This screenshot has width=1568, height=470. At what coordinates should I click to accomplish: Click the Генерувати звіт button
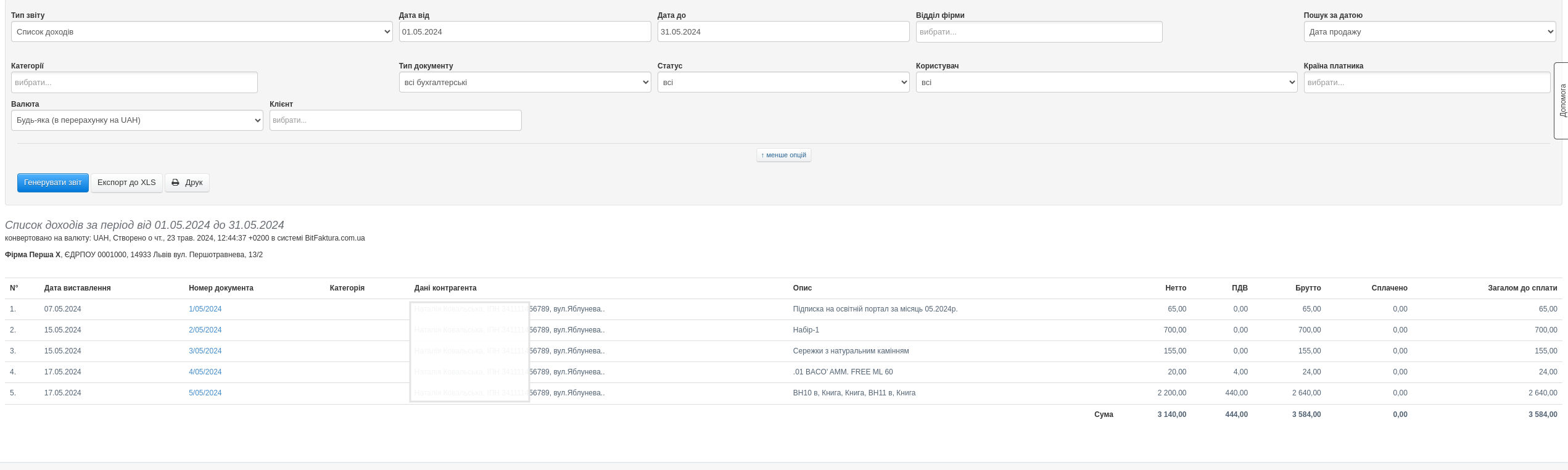(x=52, y=183)
